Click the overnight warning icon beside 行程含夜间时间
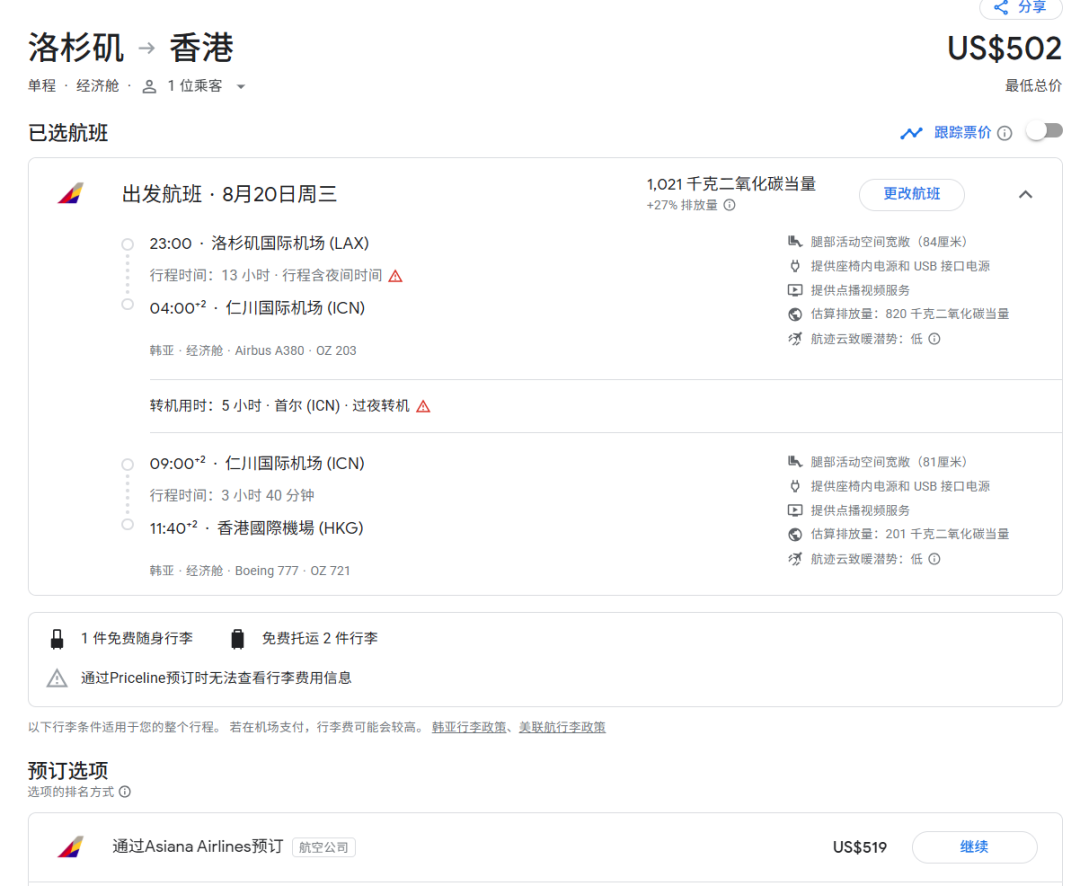The width and height of the screenshot is (1080, 886). pos(395,276)
